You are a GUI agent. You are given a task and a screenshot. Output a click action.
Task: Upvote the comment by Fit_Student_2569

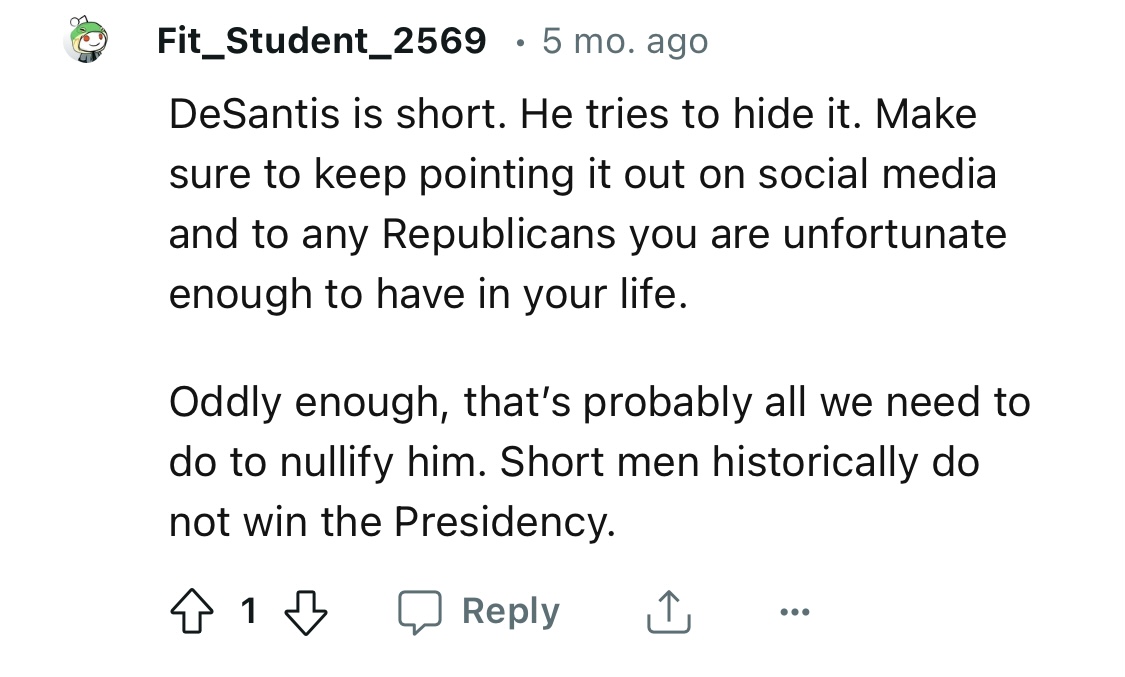pos(192,611)
